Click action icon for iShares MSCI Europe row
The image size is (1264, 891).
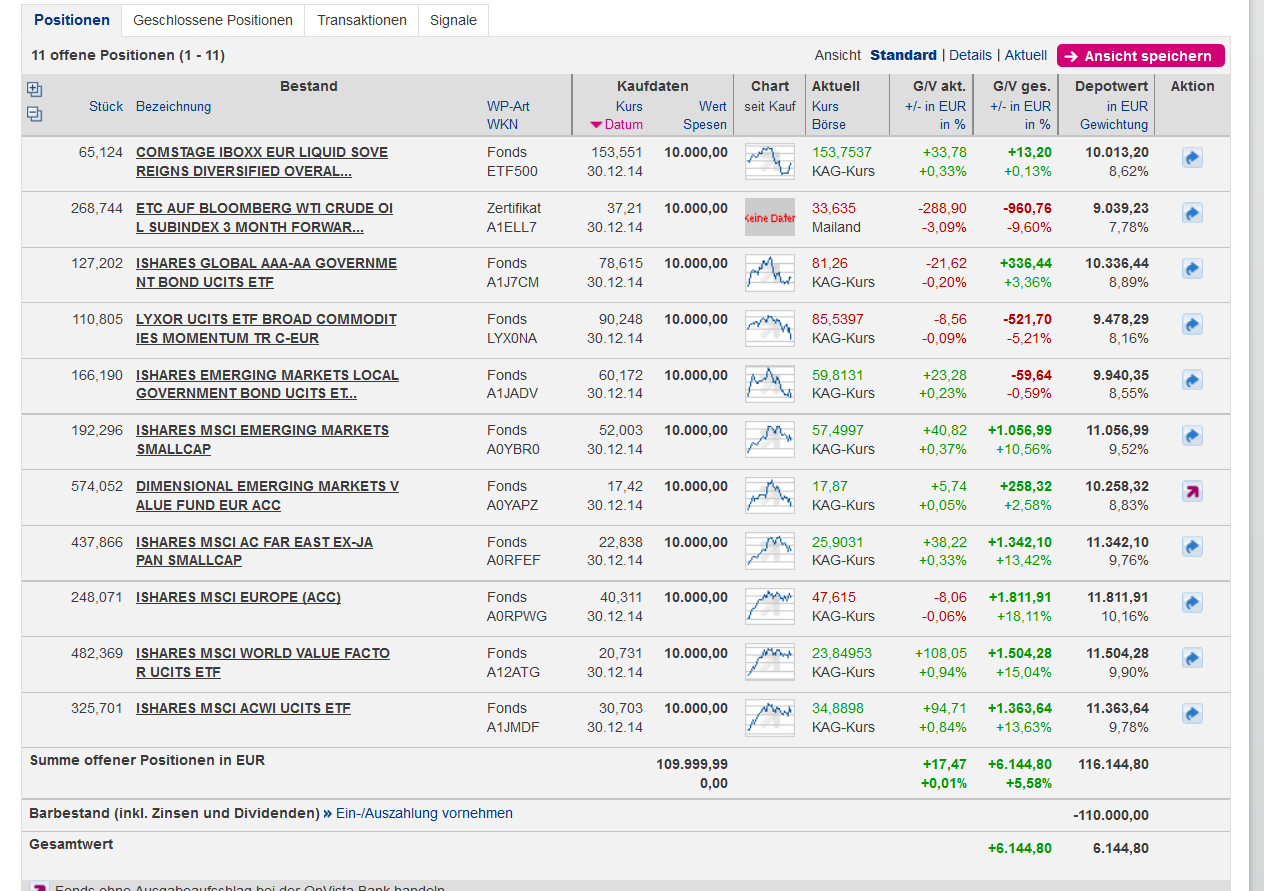(1192, 602)
